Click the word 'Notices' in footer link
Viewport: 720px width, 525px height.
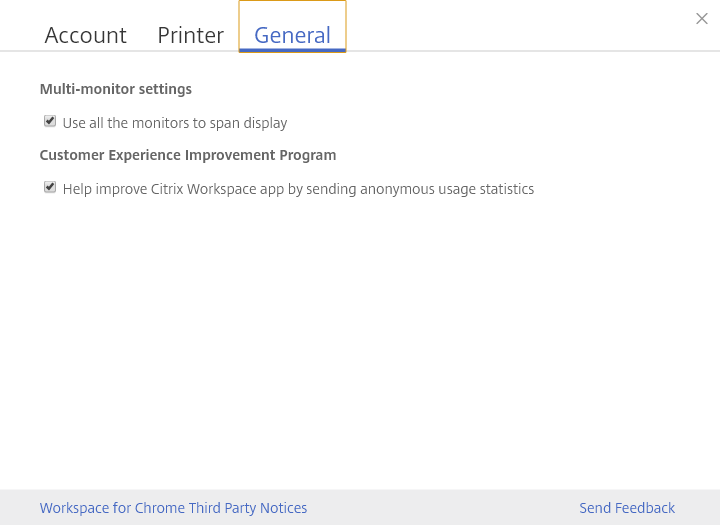283,508
